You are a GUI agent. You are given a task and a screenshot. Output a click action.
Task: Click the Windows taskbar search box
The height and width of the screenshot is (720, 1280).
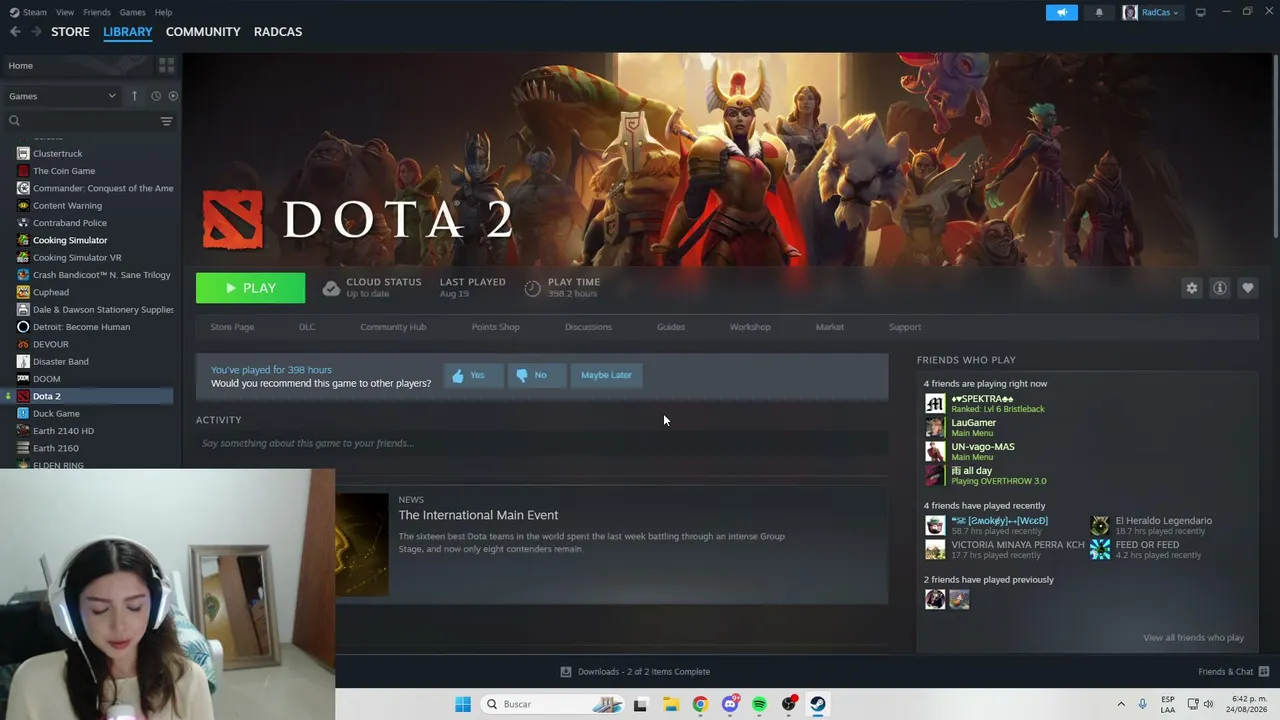tap(553, 704)
